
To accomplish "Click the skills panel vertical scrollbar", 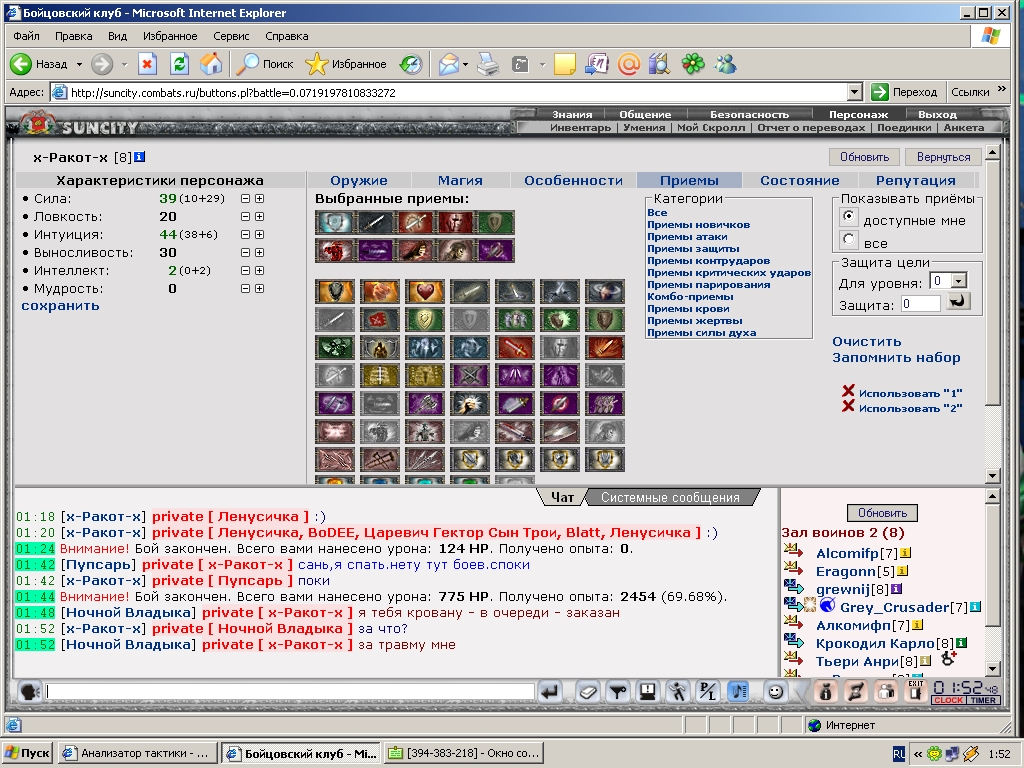I will [993, 313].
